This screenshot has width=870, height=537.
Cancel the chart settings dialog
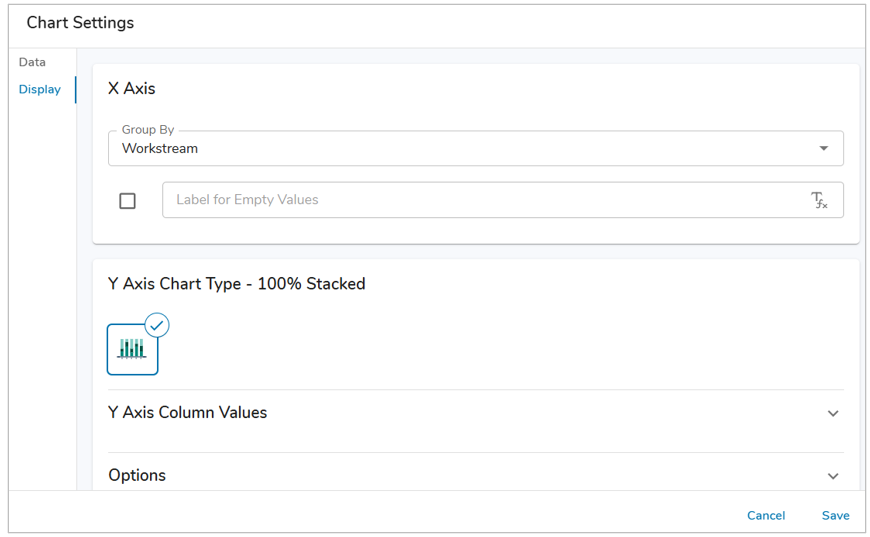point(766,515)
